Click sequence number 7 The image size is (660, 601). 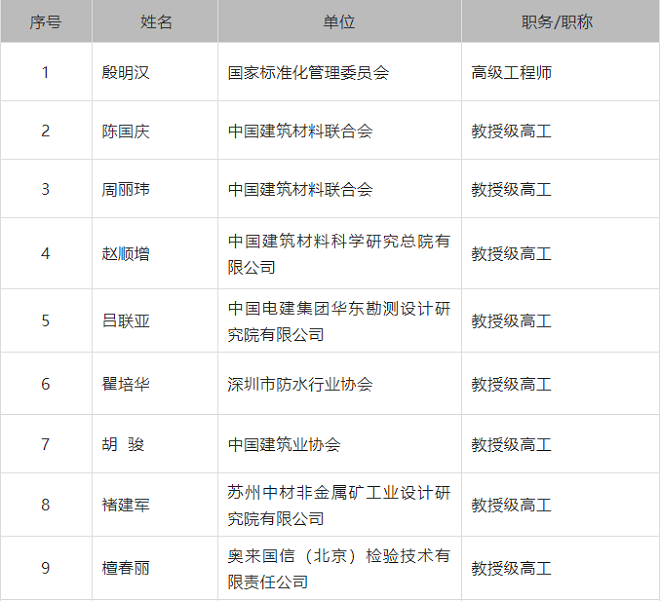[45, 444]
